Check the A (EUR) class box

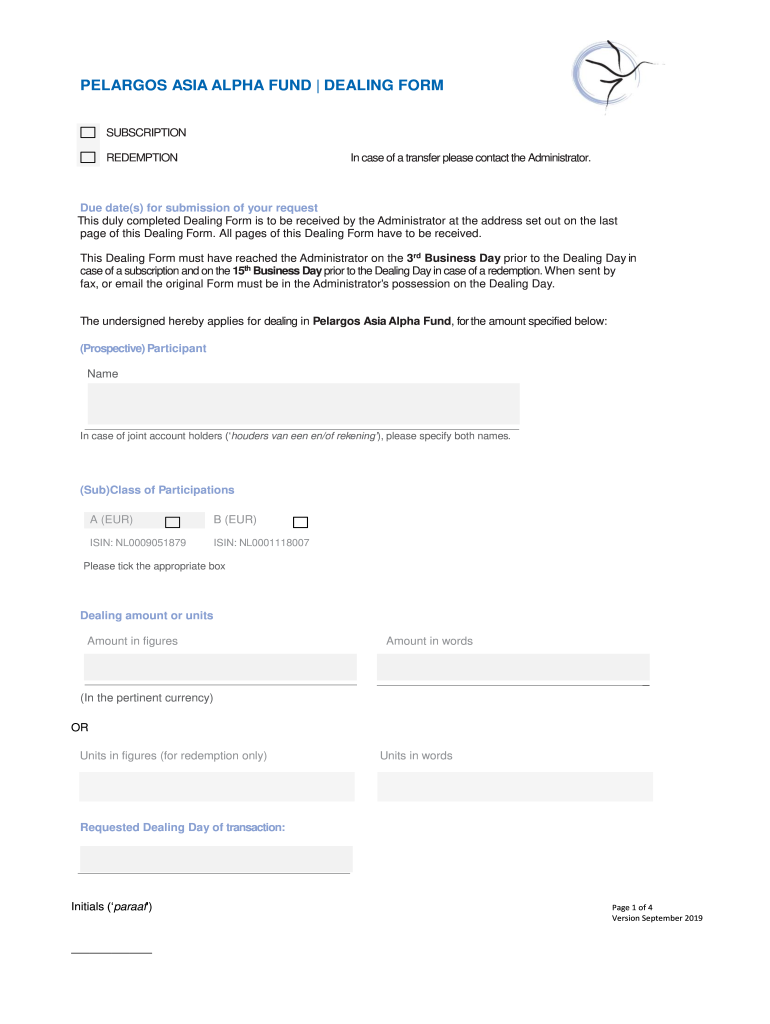pos(172,521)
